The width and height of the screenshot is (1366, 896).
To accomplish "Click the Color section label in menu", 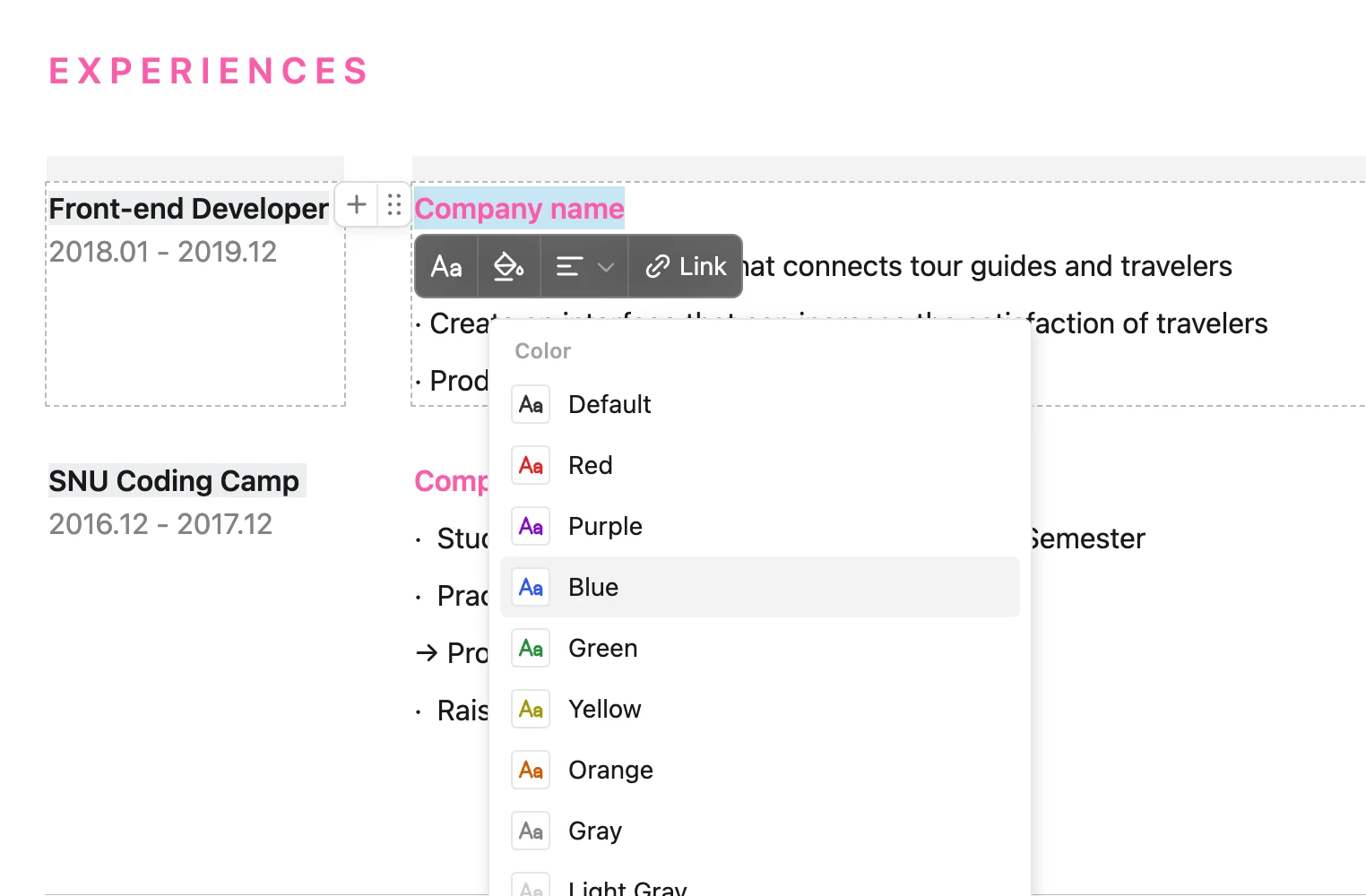I will coord(542,351).
